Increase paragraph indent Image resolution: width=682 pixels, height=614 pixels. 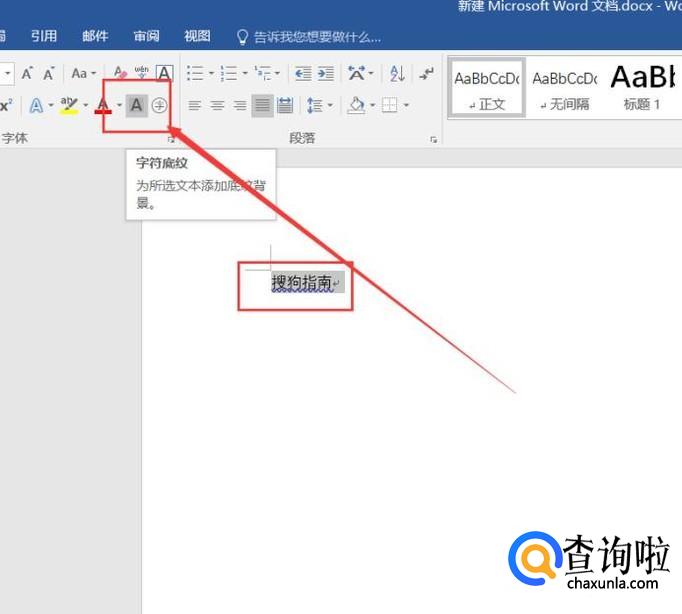click(326, 73)
